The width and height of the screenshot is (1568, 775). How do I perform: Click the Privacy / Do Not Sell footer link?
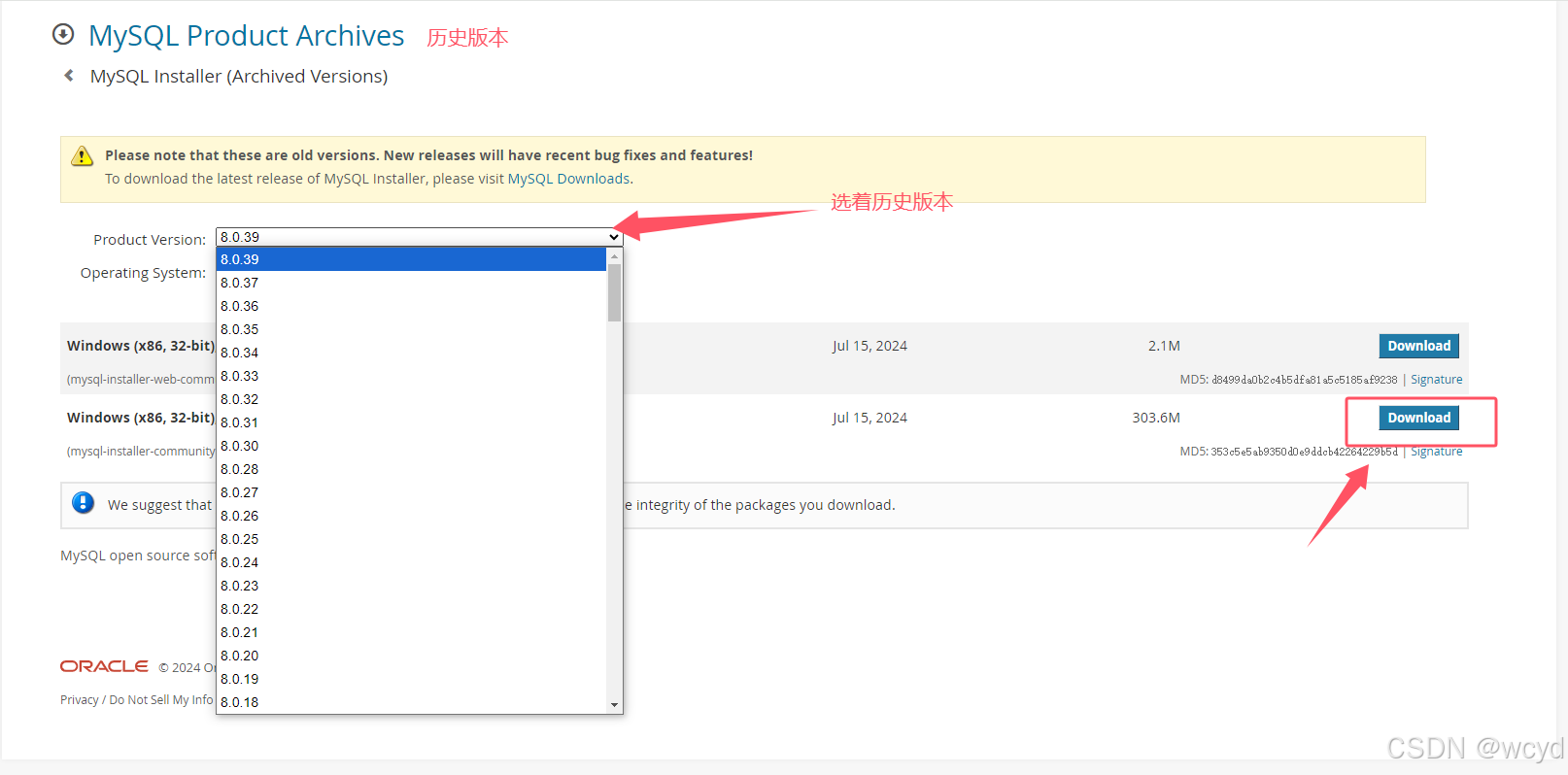(136, 700)
